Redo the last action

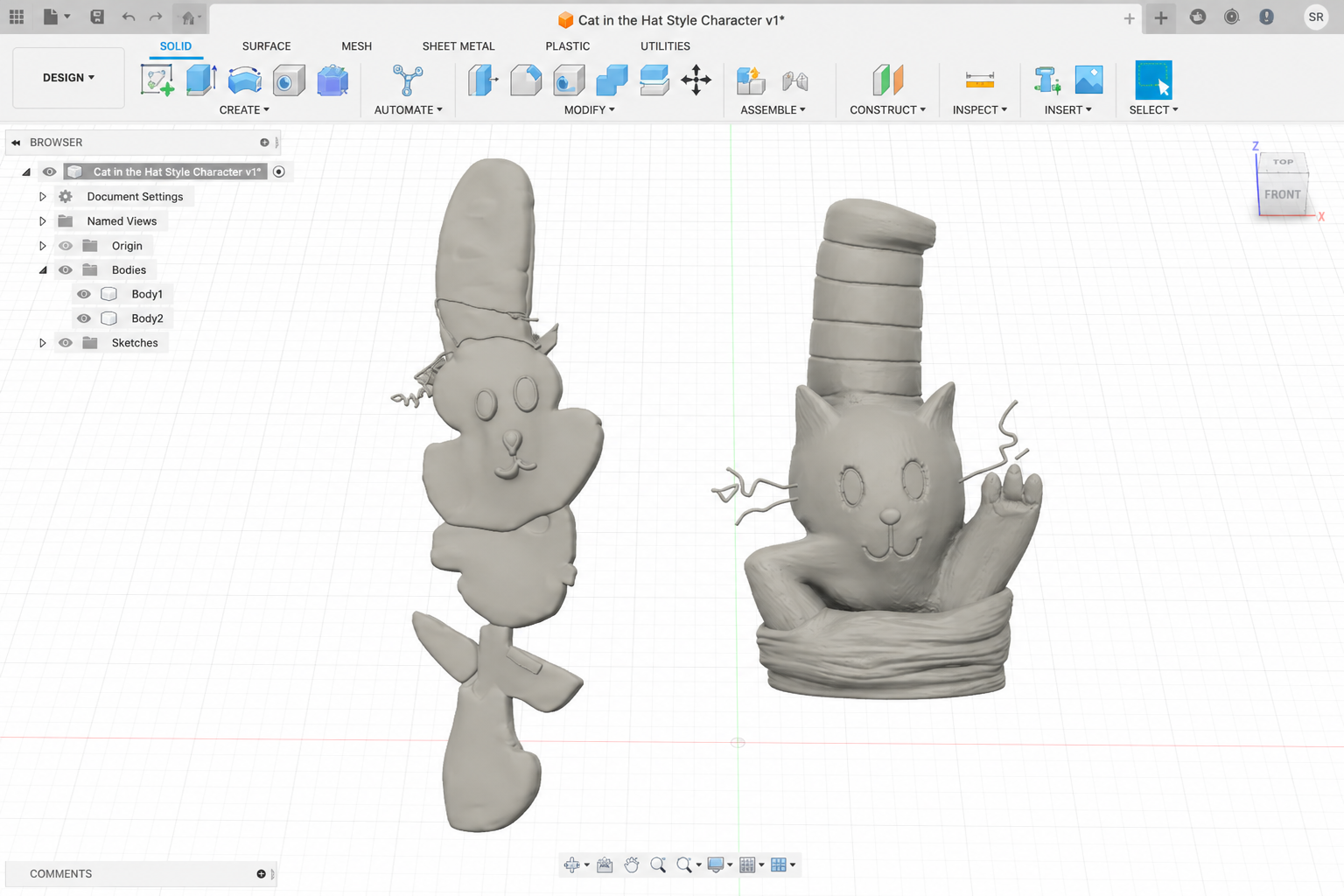pos(156,17)
